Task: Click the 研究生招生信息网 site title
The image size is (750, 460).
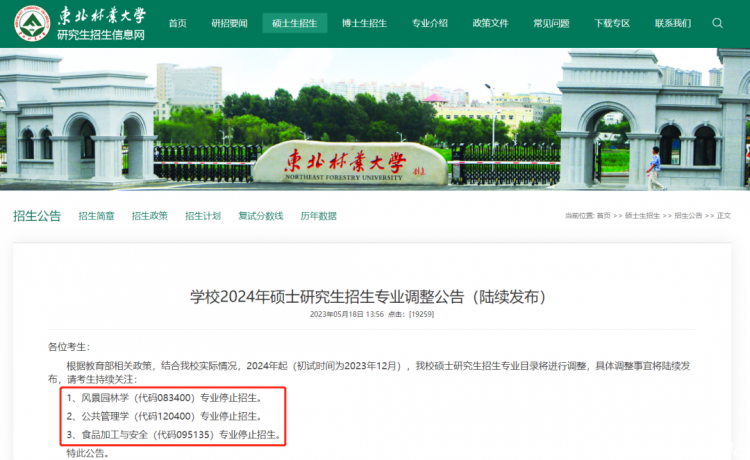Action: point(101,35)
